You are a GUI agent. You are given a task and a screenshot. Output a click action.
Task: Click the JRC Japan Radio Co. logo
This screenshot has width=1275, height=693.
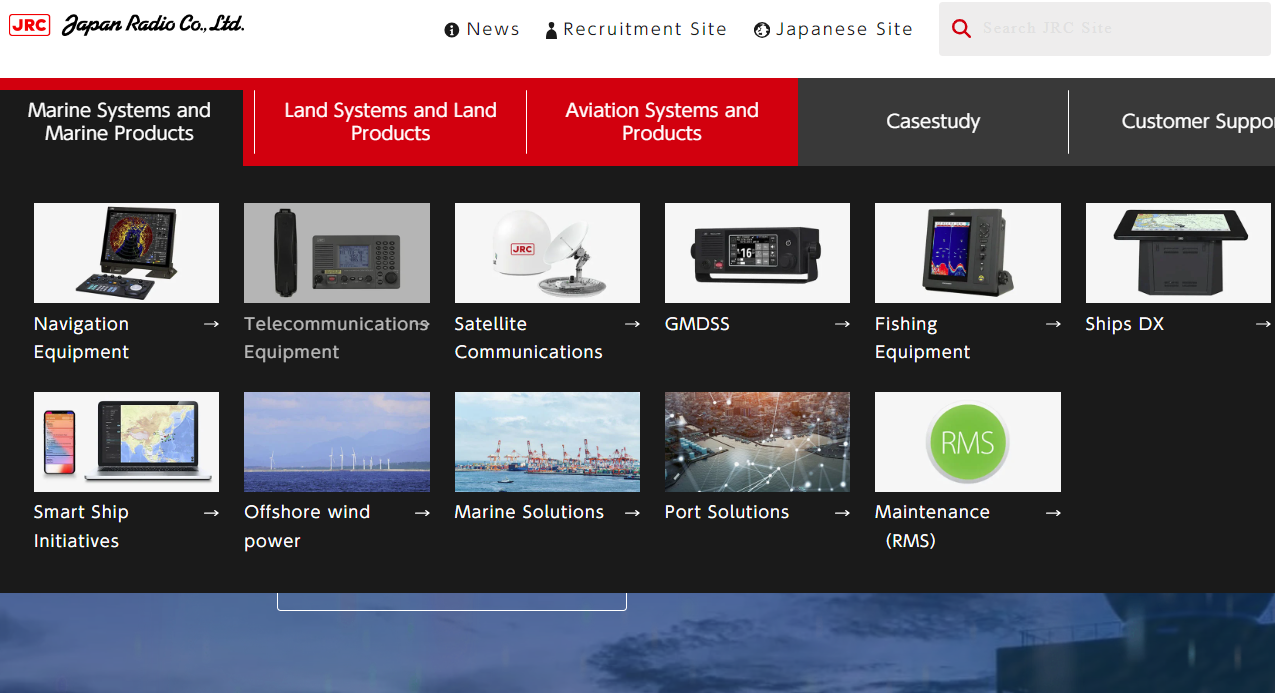(x=127, y=25)
